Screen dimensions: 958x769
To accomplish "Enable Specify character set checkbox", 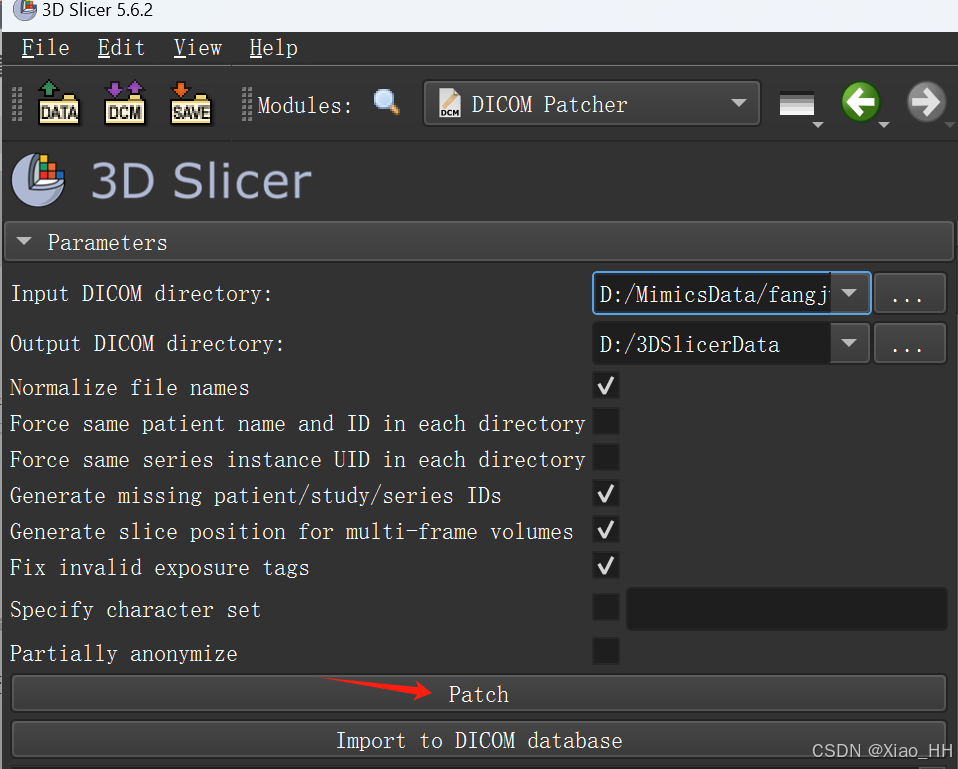I will (x=605, y=608).
